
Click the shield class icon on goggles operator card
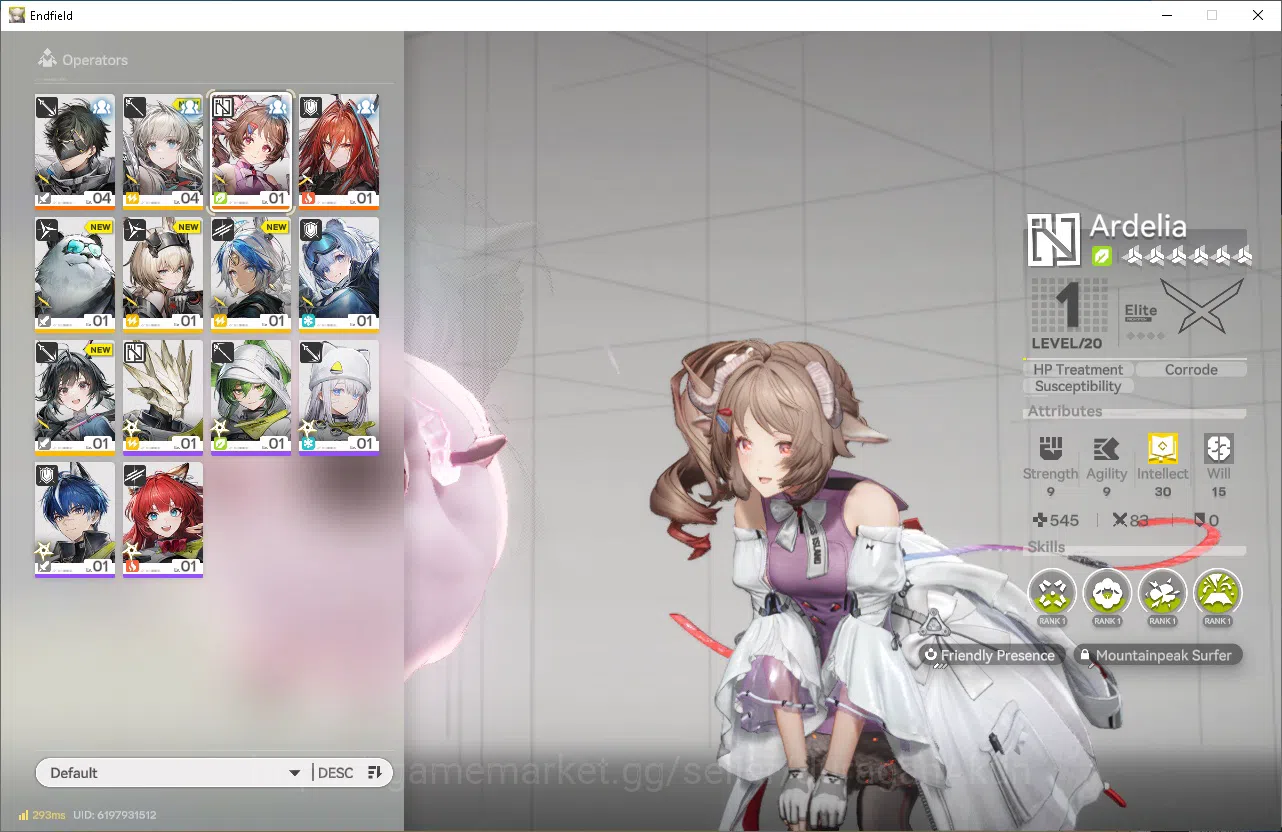[x=311, y=230]
